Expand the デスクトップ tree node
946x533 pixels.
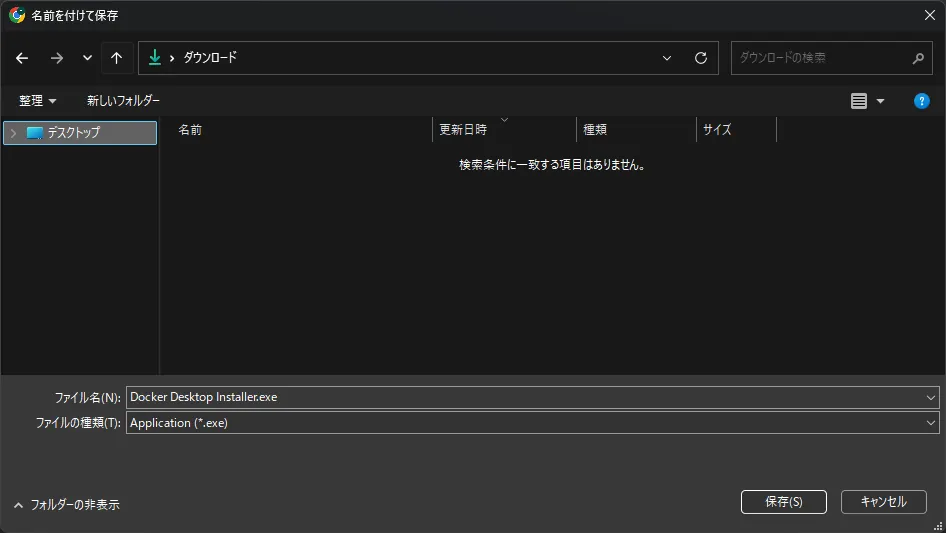coord(13,133)
